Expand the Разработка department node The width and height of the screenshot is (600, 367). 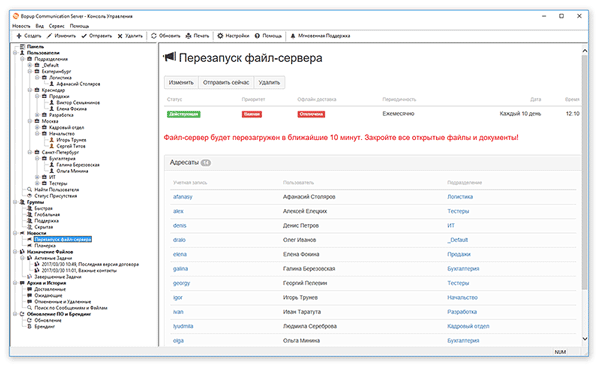pyautogui.click(x=38, y=115)
